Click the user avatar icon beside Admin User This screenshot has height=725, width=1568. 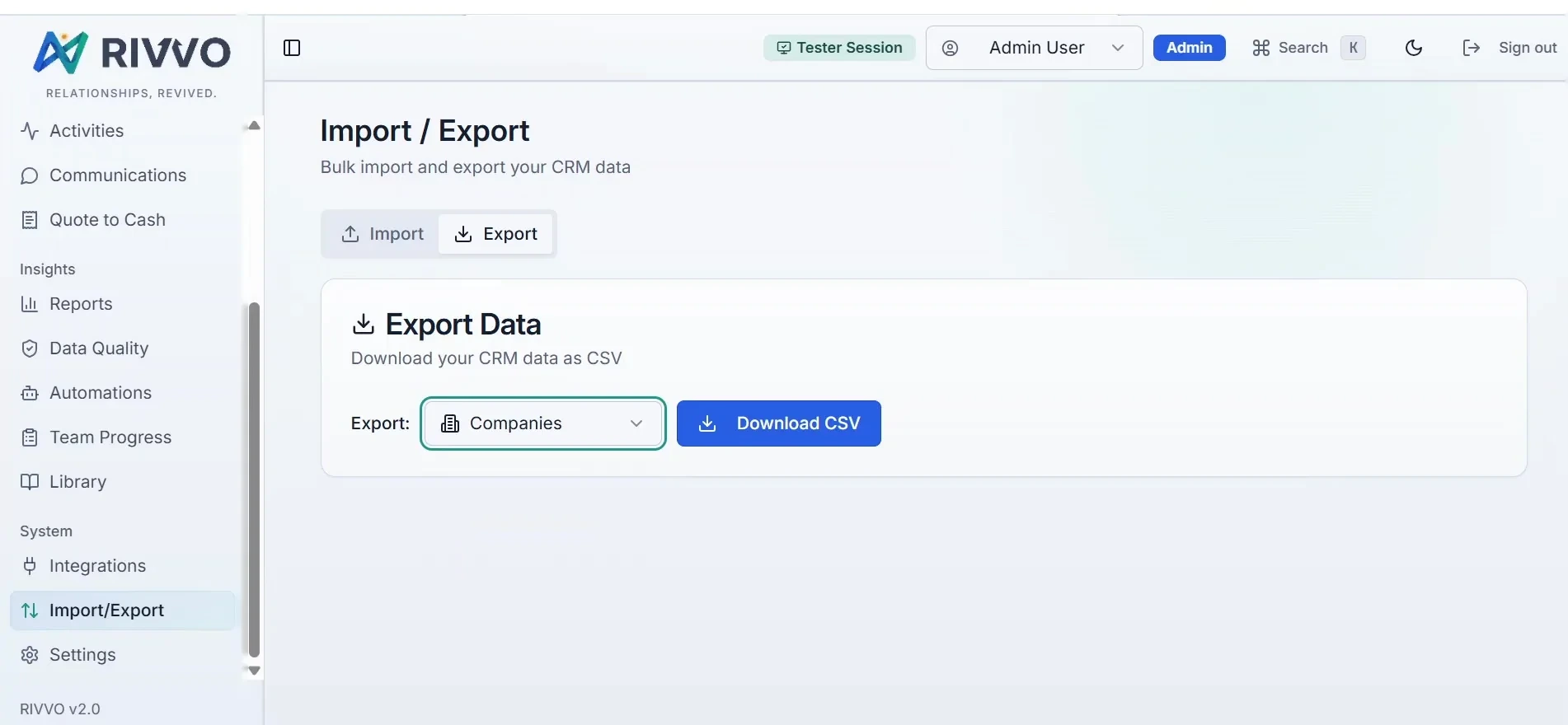(x=950, y=48)
